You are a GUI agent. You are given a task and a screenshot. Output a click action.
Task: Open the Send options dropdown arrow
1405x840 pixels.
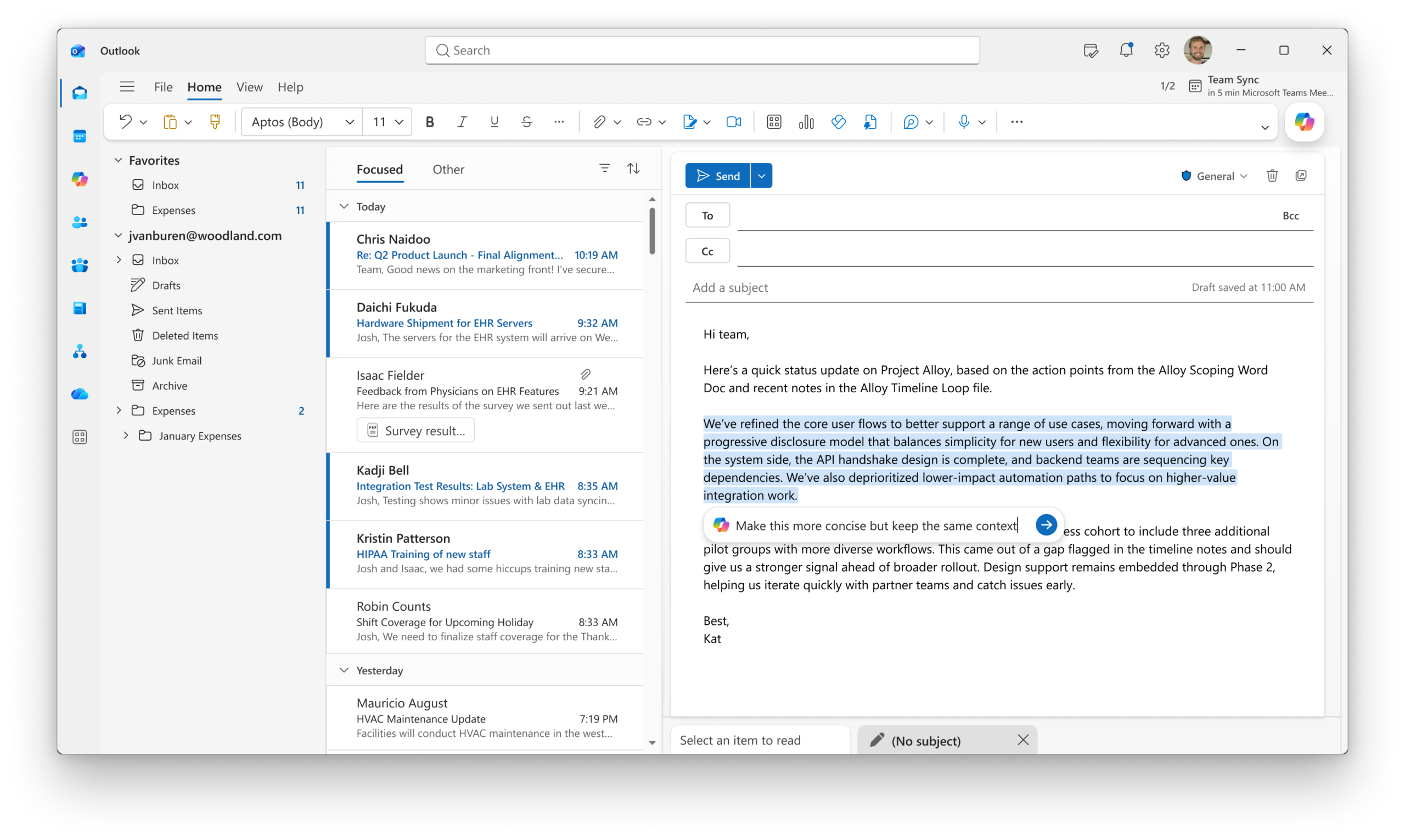[761, 176]
